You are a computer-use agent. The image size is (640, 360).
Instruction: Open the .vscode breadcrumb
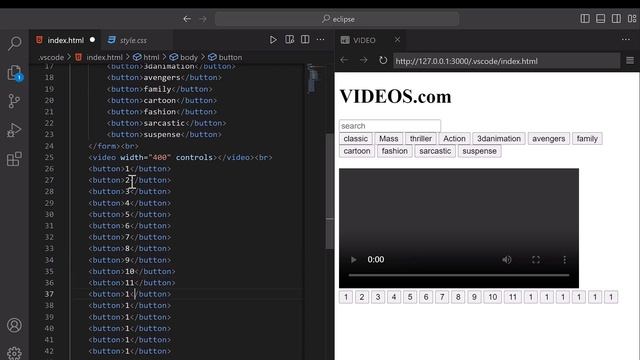coord(51,57)
